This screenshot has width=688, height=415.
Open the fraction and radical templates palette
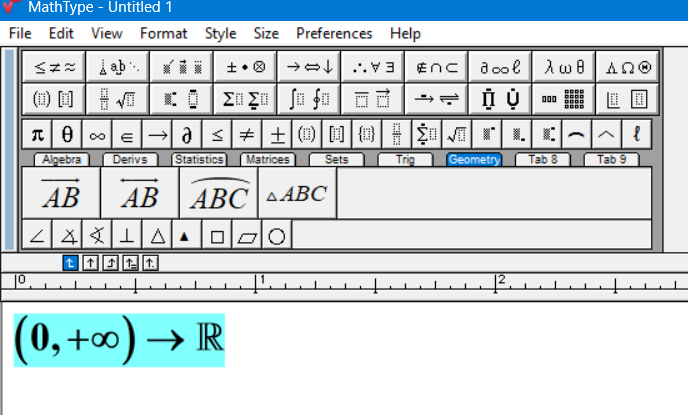(x=118, y=99)
